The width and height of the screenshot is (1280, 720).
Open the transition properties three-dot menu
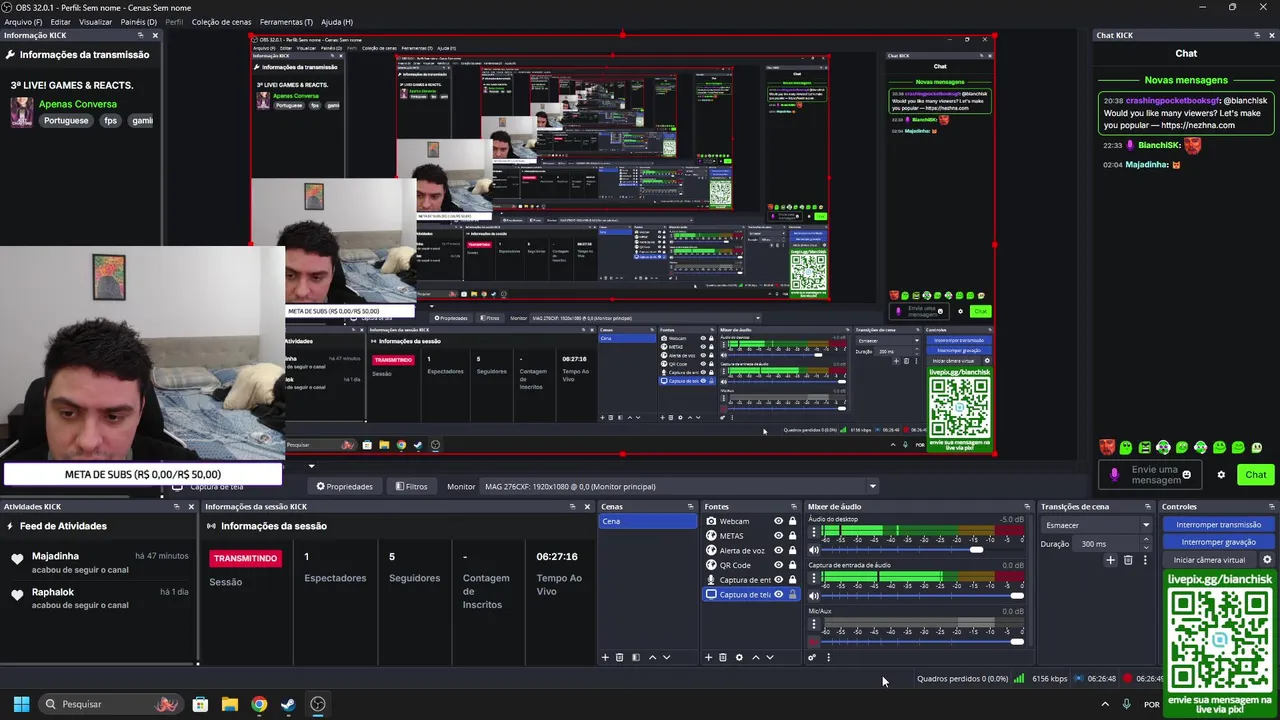coord(1145,560)
